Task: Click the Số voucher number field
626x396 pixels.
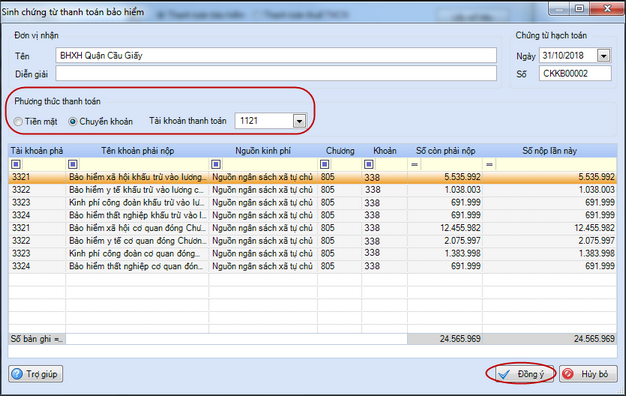Action: pyautogui.click(x=575, y=73)
